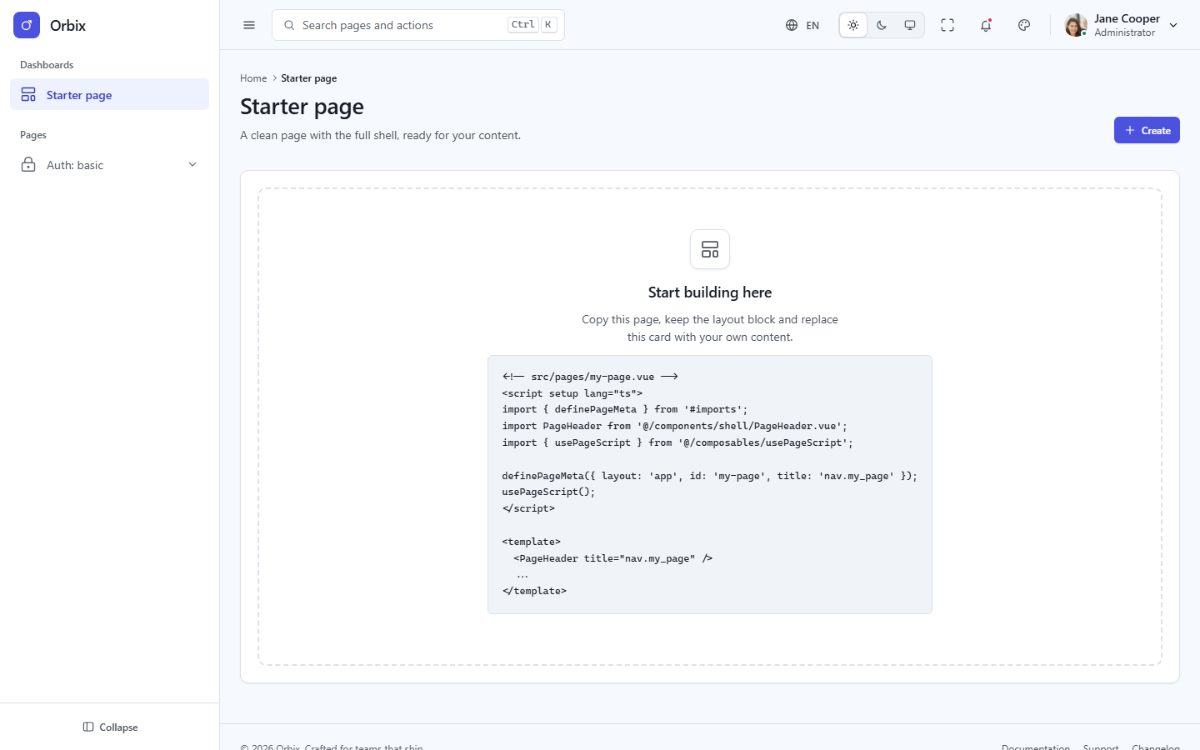Click the layout icon above Start building here

tap(710, 249)
